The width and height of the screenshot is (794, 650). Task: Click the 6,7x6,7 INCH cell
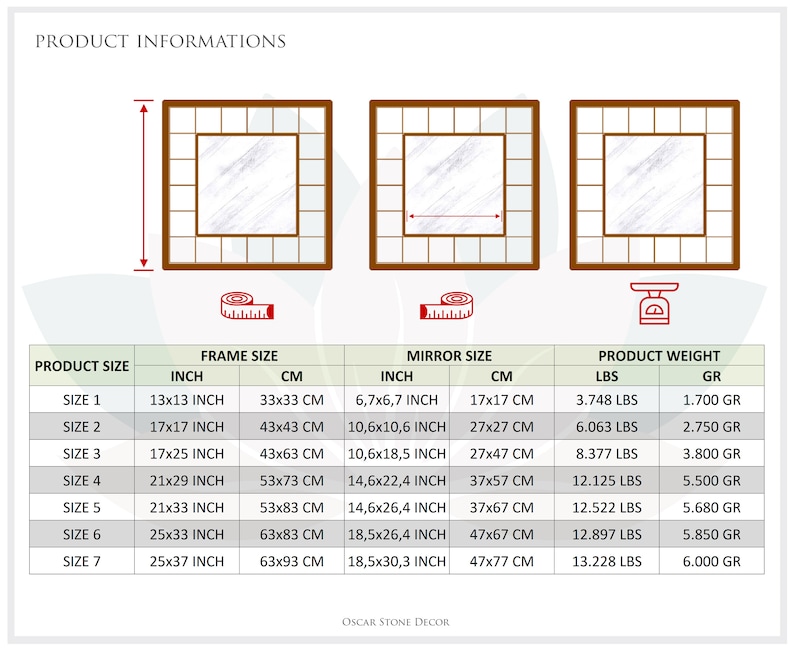click(x=396, y=400)
